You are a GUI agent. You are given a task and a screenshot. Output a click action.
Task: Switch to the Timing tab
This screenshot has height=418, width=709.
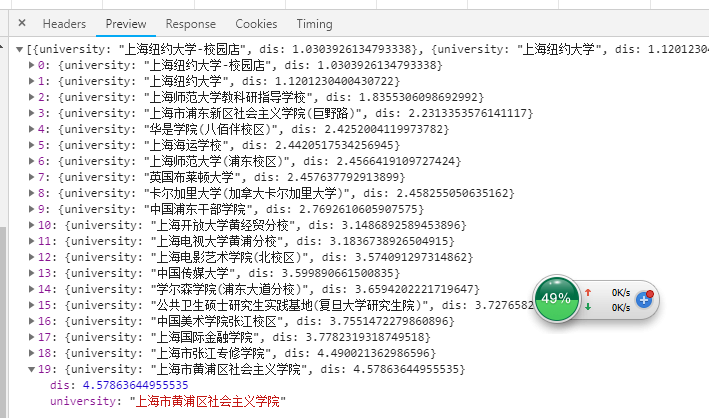(314, 24)
